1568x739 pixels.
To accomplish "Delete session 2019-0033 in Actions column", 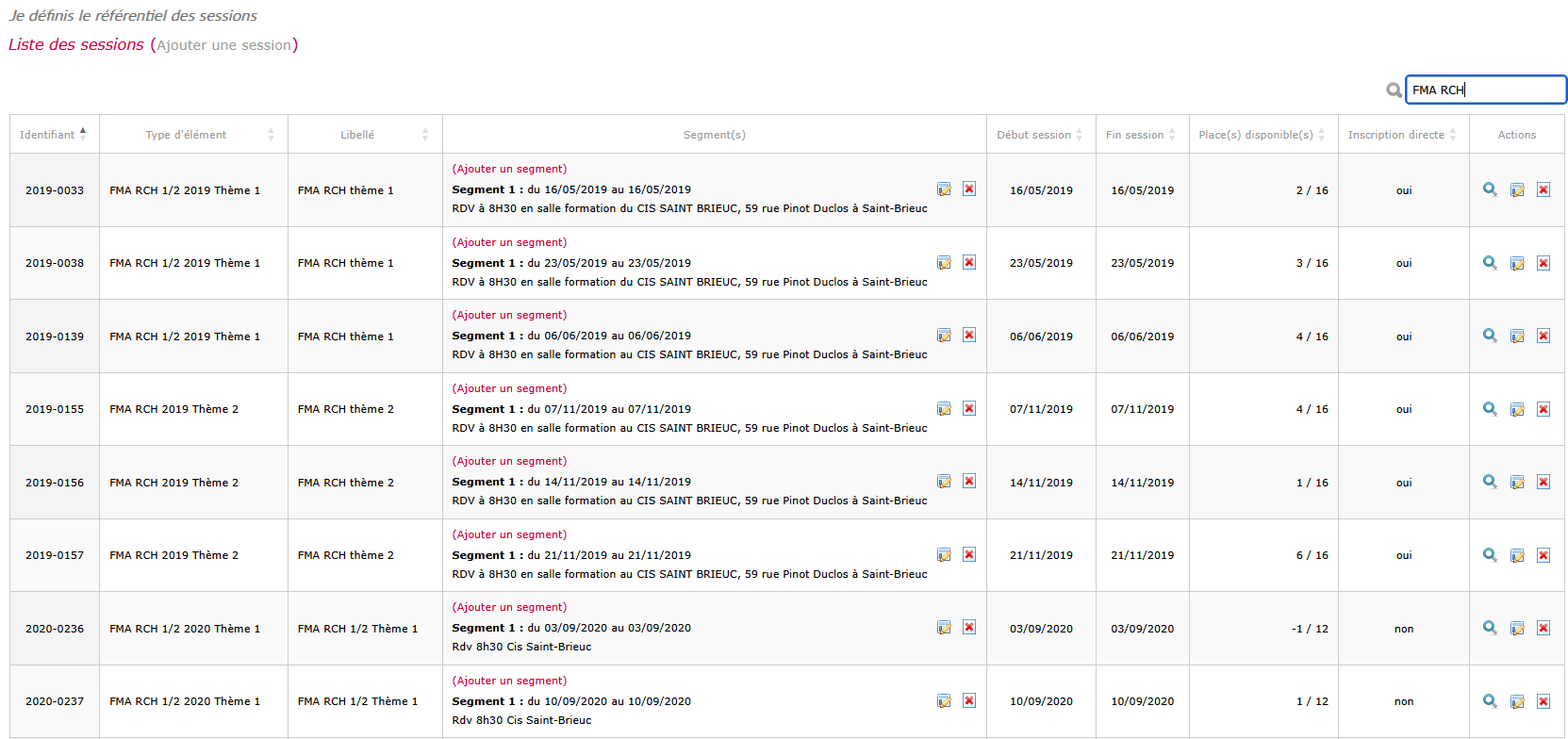I will pos(1543,189).
